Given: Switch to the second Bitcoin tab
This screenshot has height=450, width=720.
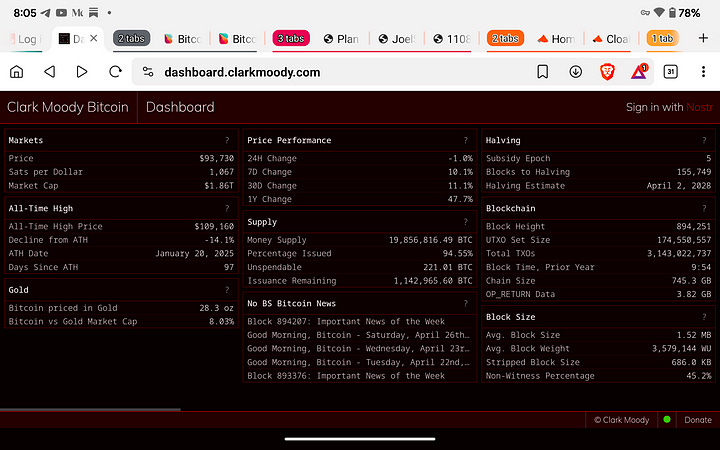Looking at the screenshot, I should (x=237, y=39).
